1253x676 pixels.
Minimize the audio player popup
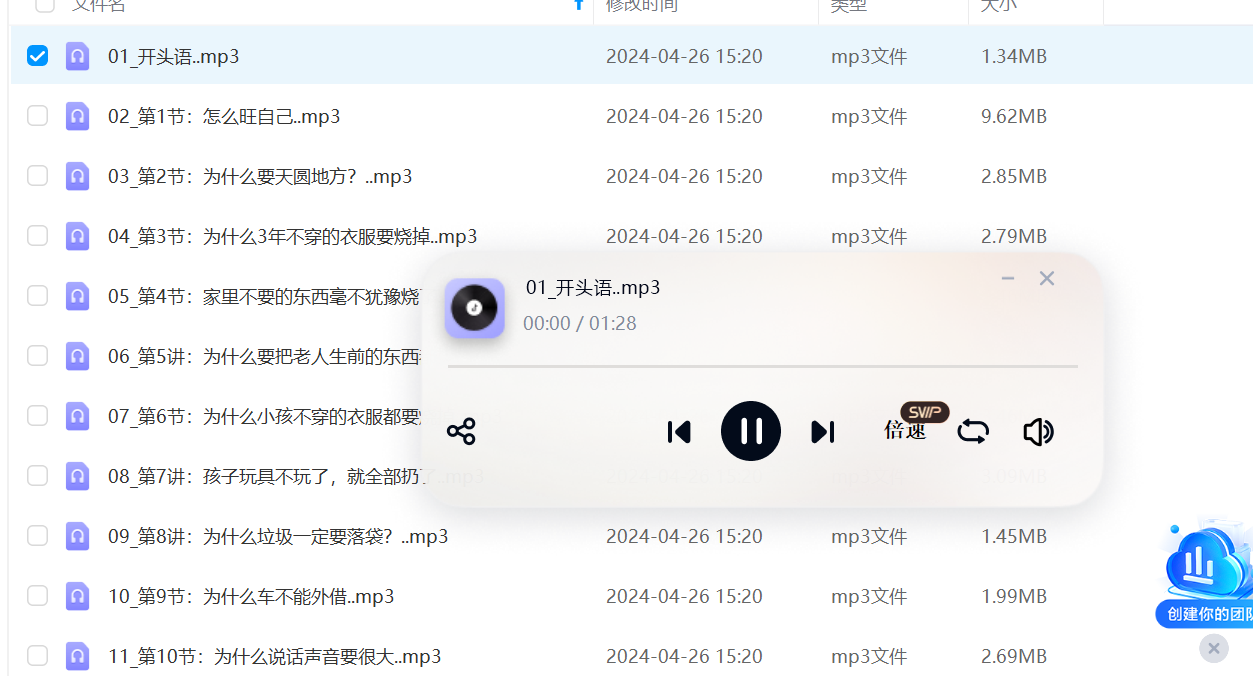tap(1008, 279)
